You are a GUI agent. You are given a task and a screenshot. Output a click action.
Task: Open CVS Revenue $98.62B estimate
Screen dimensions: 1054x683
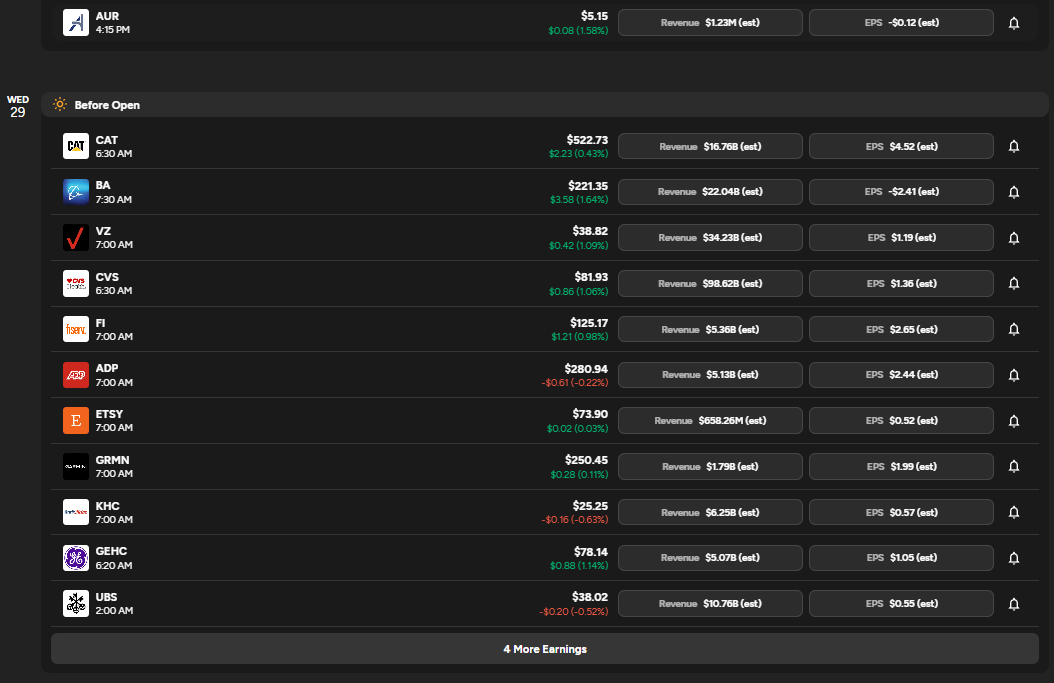click(x=711, y=283)
